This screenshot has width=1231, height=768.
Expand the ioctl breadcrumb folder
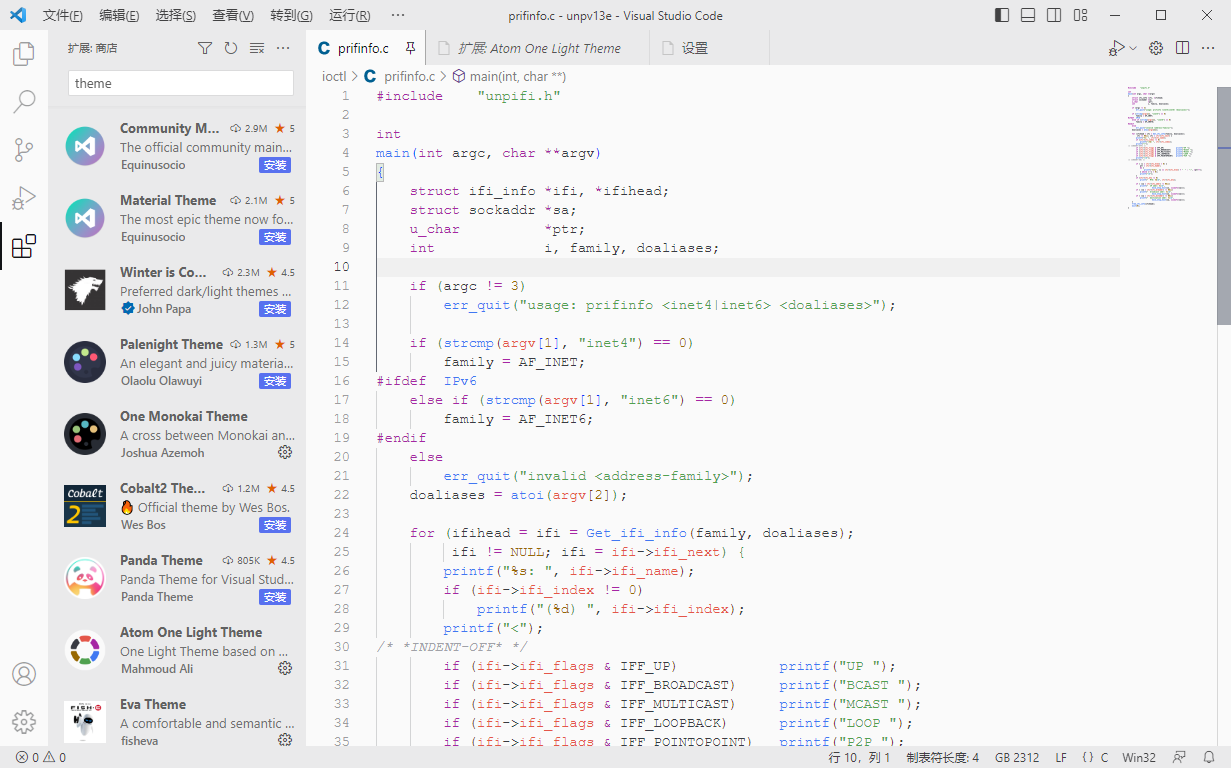[334, 76]
